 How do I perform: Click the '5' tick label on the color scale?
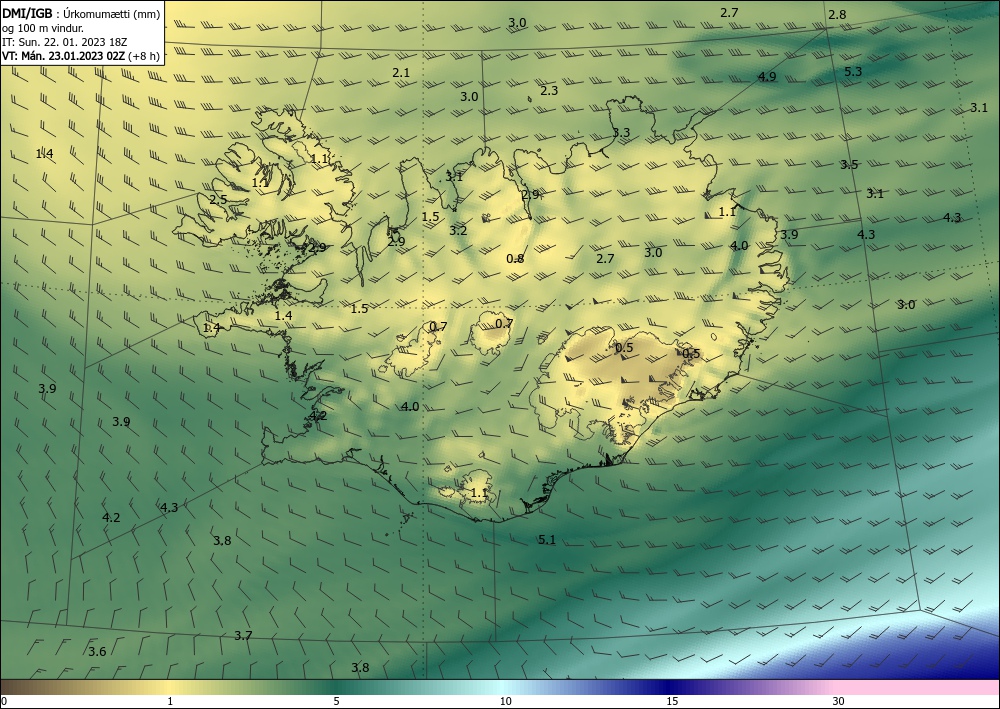(336, 701)
